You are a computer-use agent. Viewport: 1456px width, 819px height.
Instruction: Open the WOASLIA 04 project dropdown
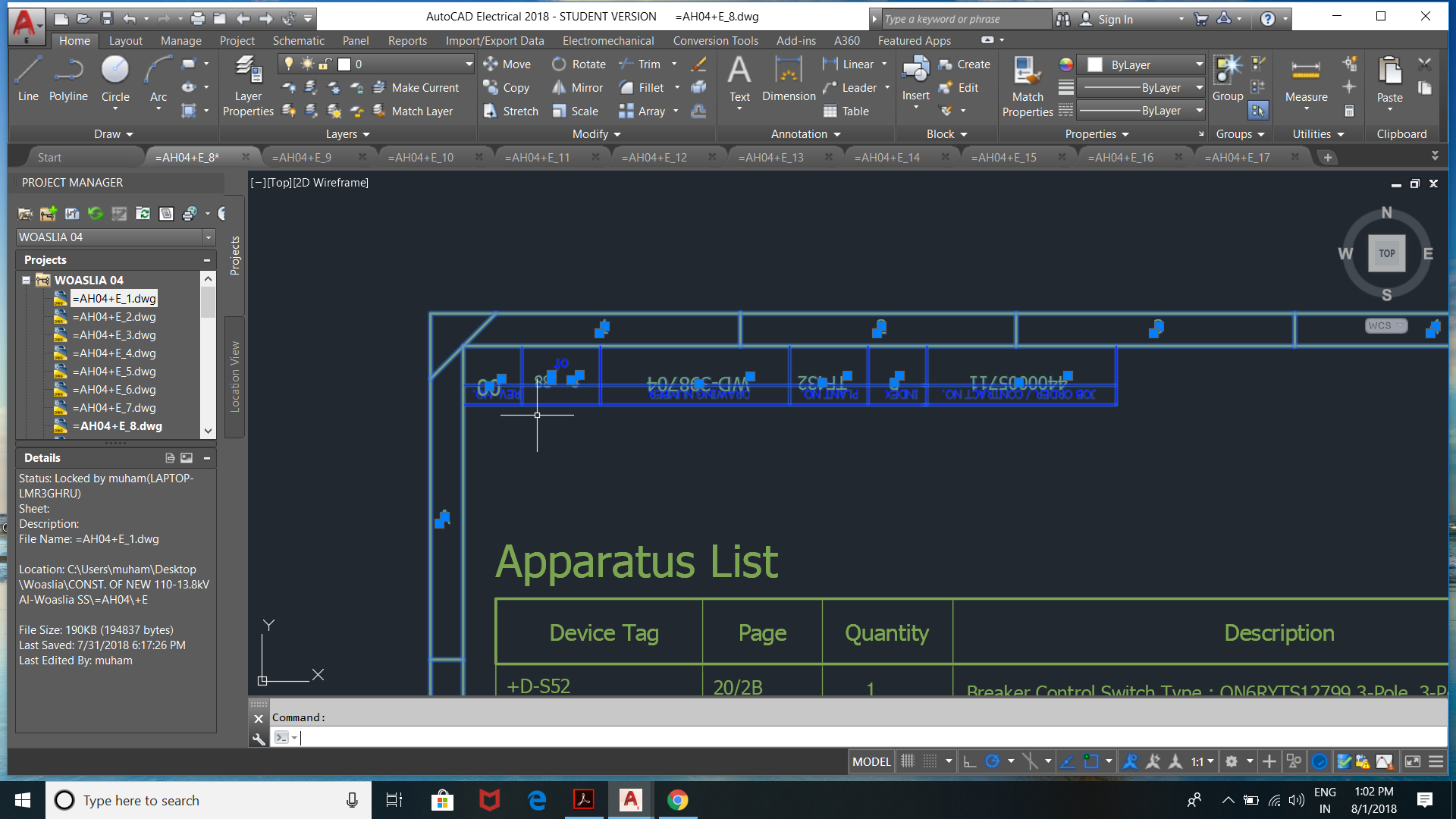tap(208, 237)
